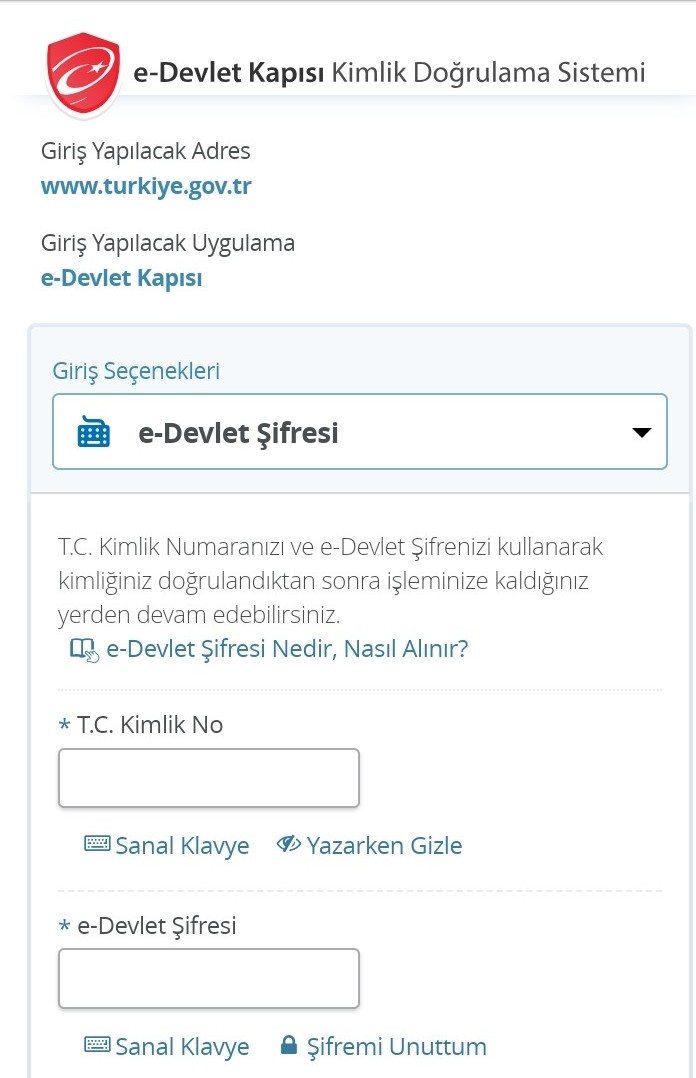Click the crossed-eye icon for Yazarken Gizle
This screenshot has height=1078, width=696.
(289, 844)
